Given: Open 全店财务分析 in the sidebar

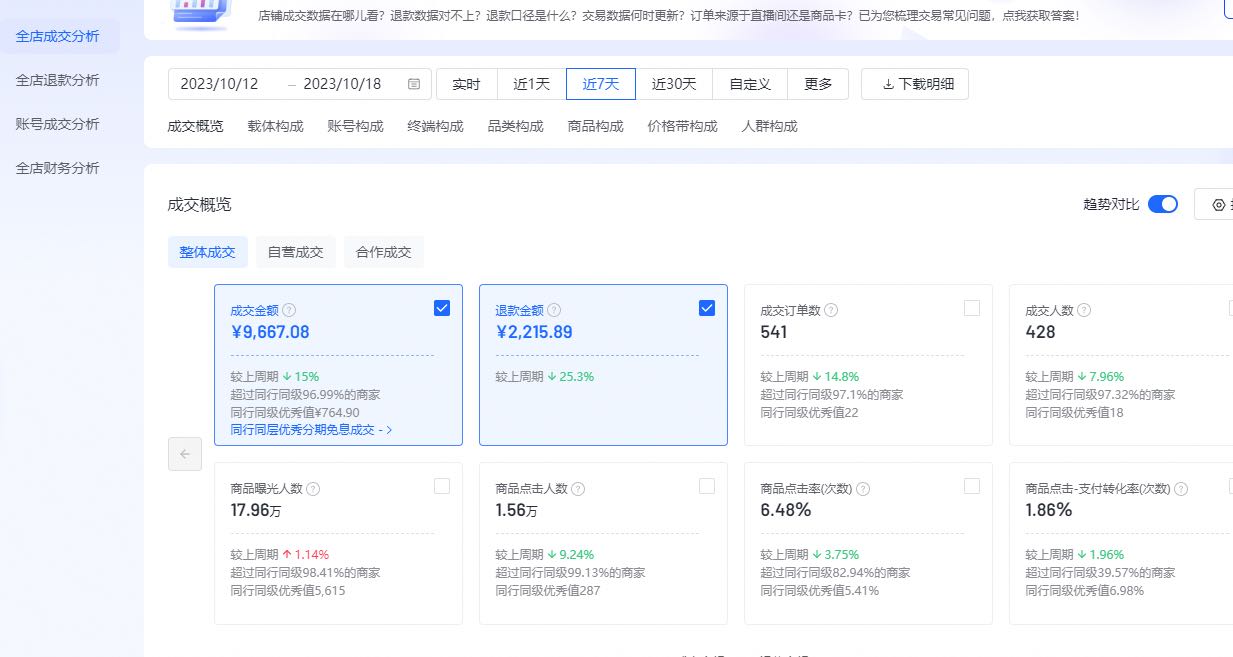Looking at the screenshot, I should (x=58, y=168).
